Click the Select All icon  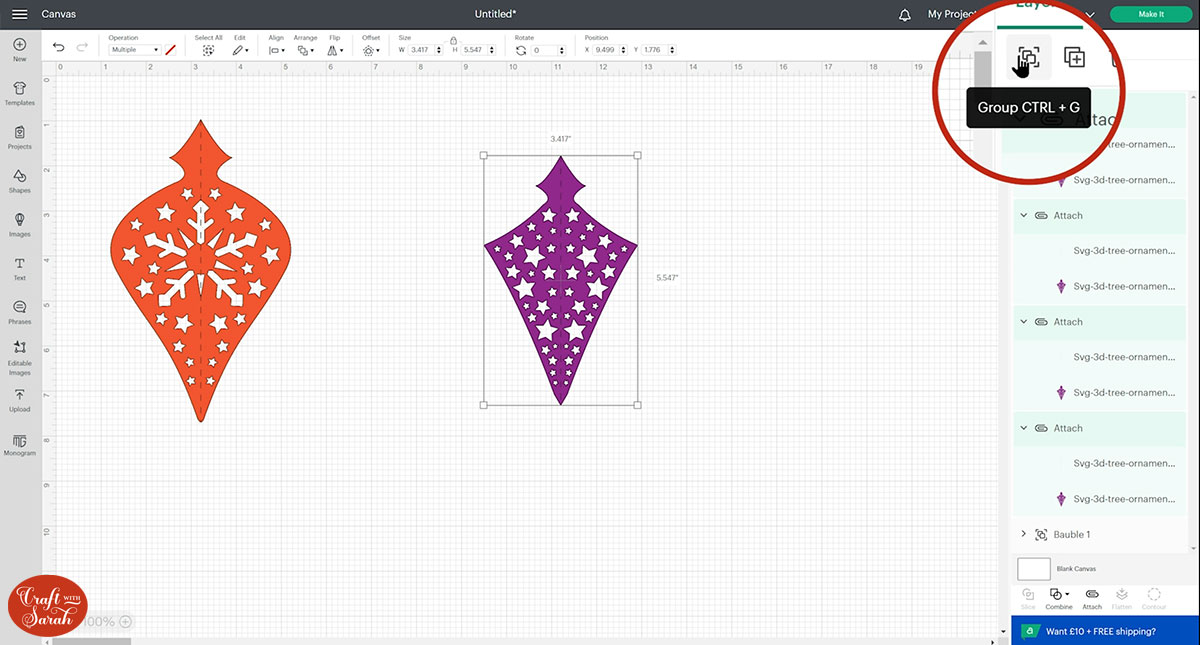click(208, 50)
